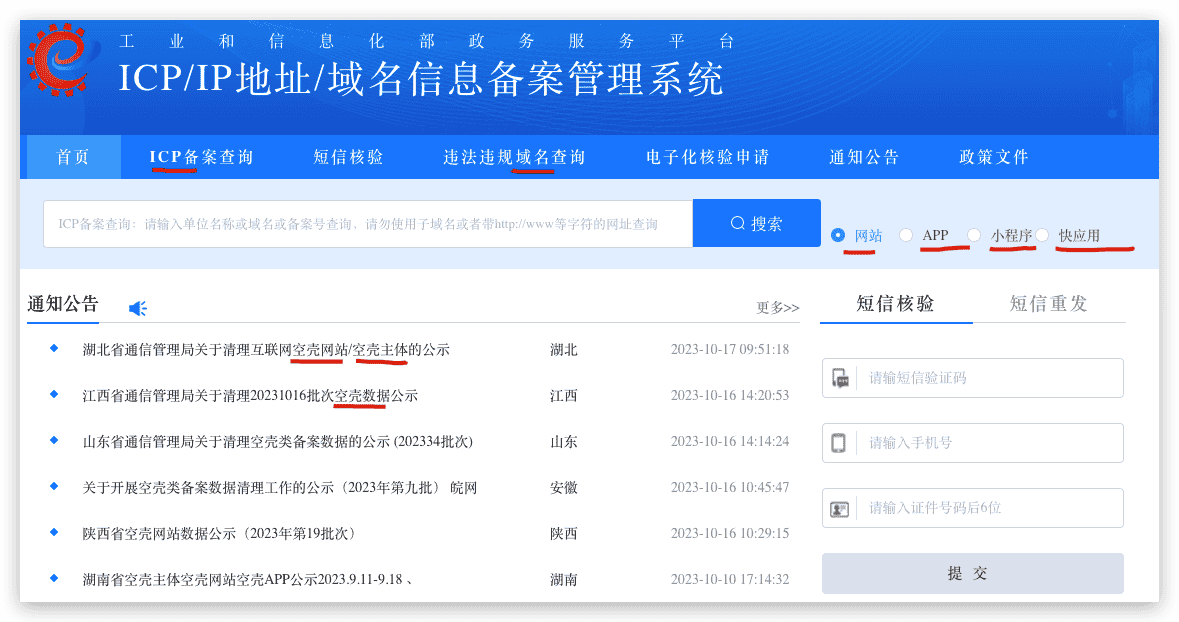Select the 小程序 search type
Image resolution: width=1179 pixels, height=622 pixels.
(973, 235)
